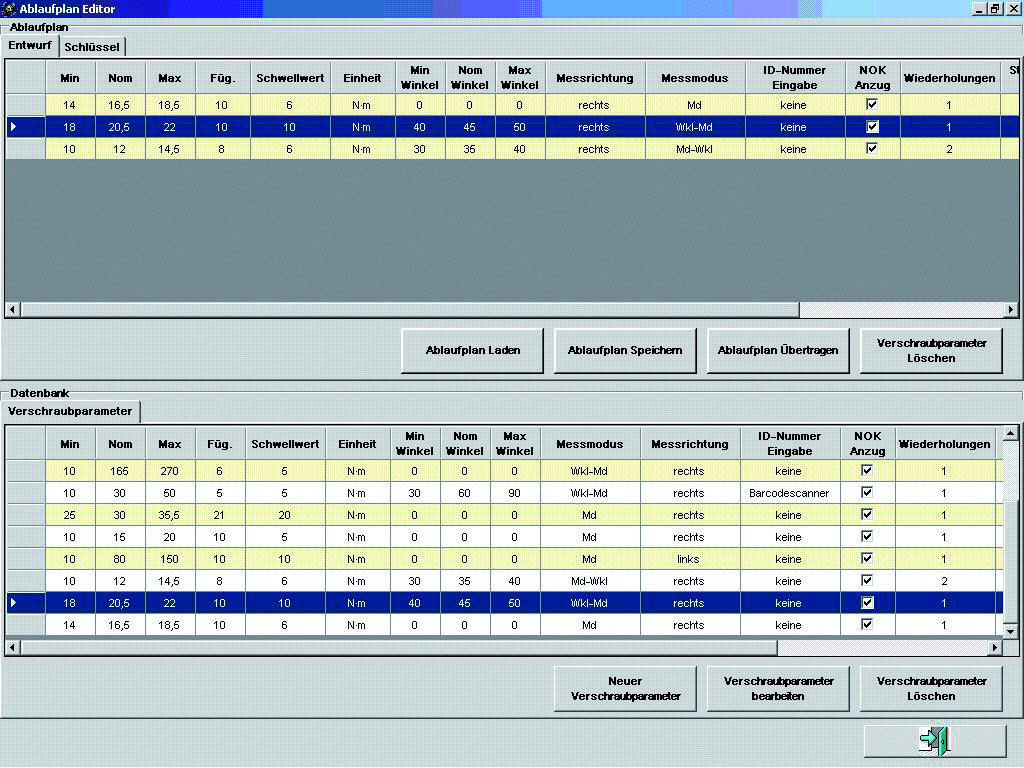
Task: Click the right scroll arrow of the upper table
Action: (x=1011, y=310)
